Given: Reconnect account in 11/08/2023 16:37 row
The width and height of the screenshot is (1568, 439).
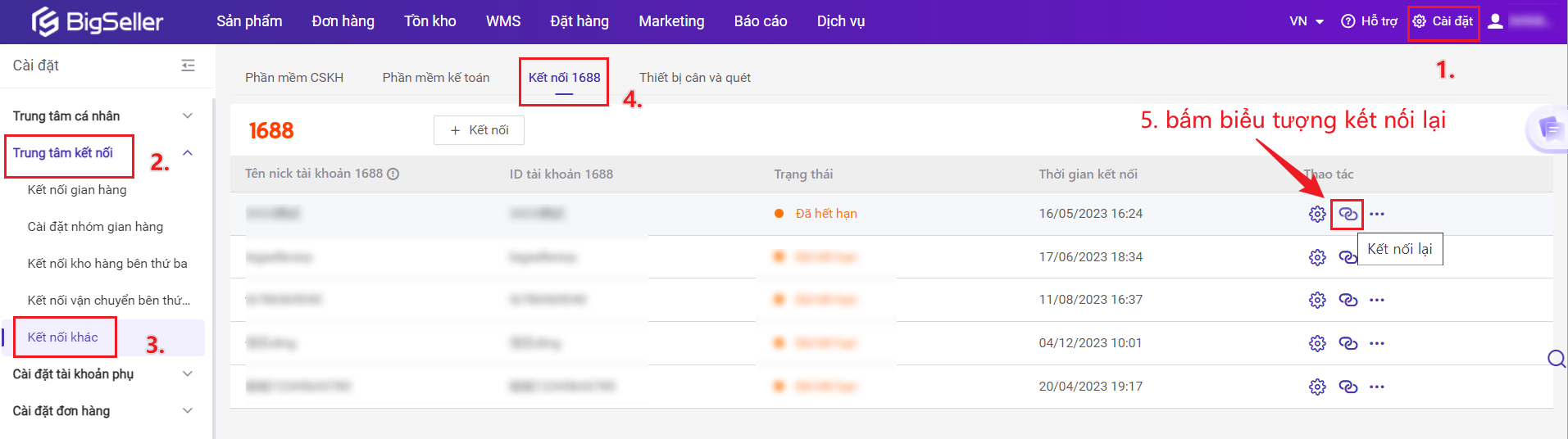Looking at the screenshot, I should point(1348,300).
